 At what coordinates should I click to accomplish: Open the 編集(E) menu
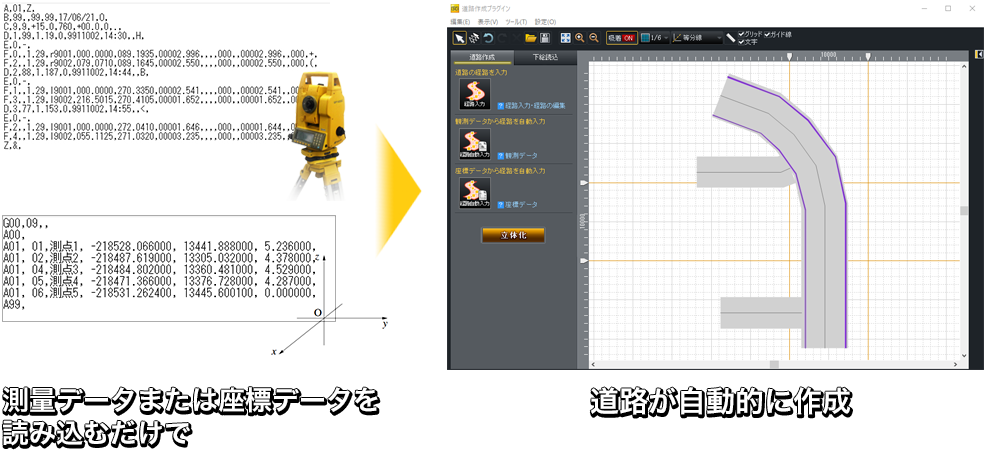click(x=460, y=21)
